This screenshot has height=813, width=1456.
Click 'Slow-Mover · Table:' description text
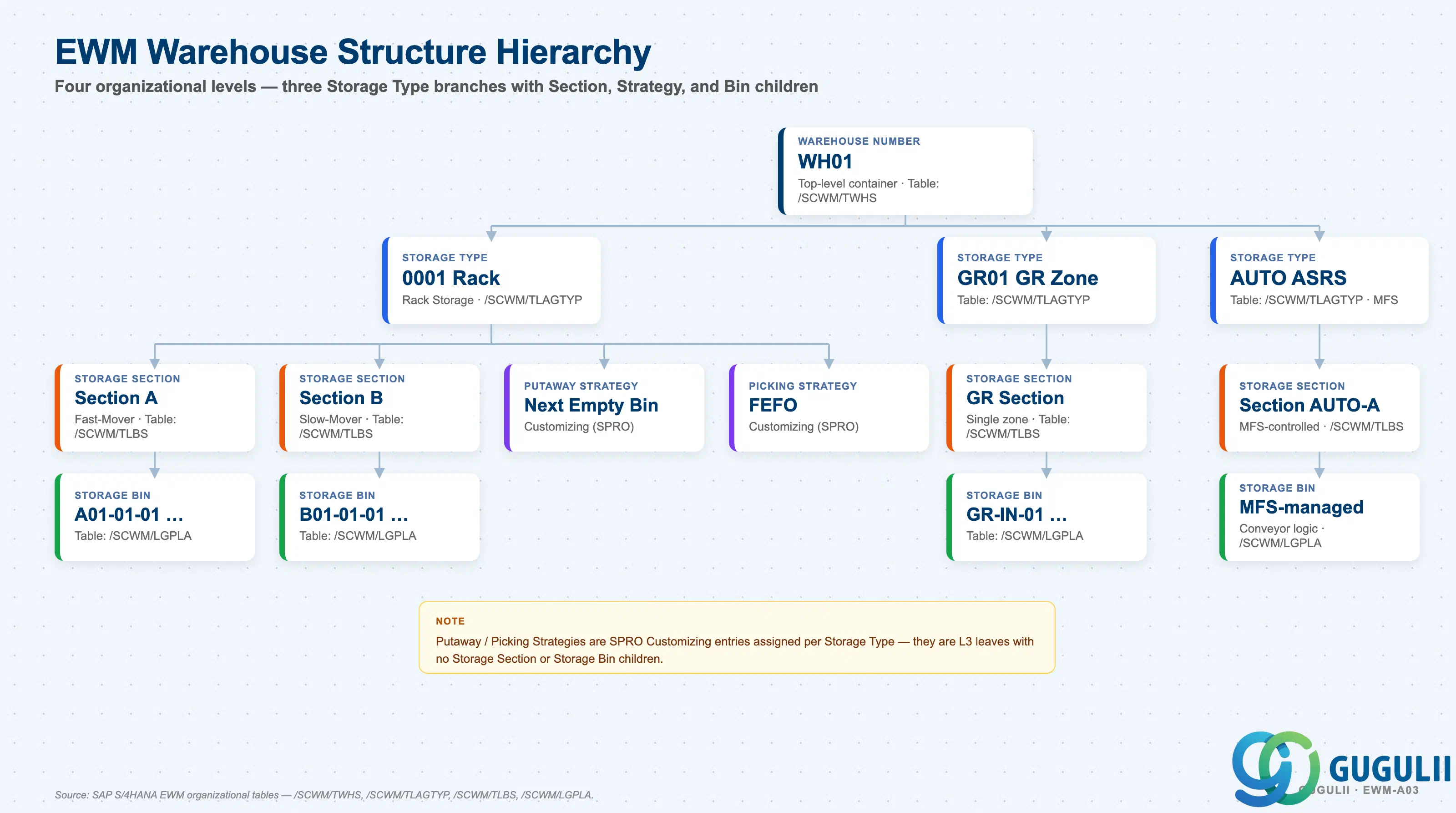click(351, 420)
